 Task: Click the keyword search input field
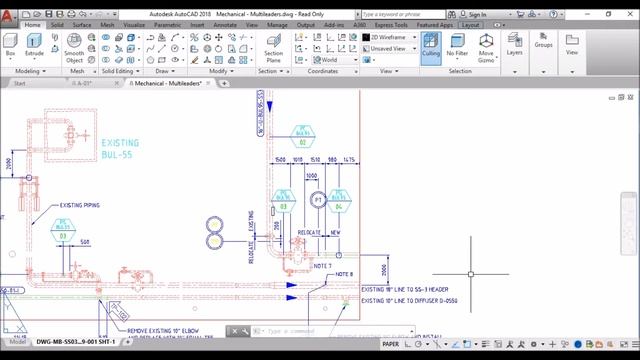tap(403, 14)
